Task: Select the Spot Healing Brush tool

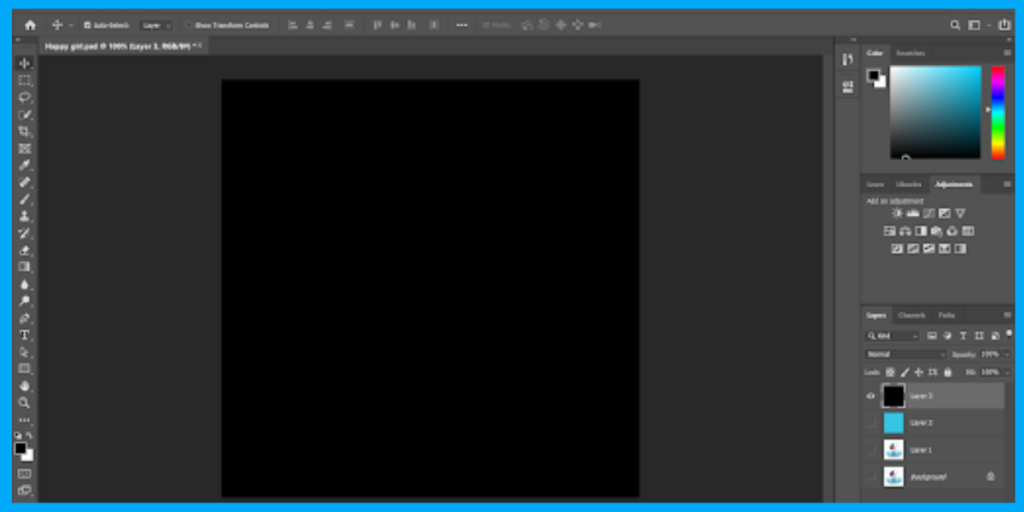Action: 24,182
